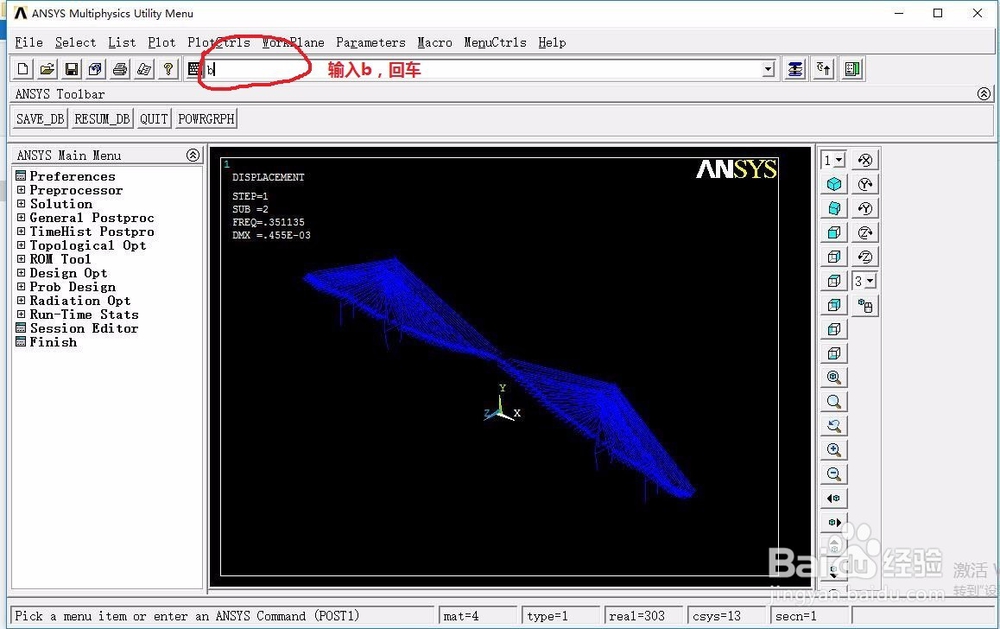The height and width of the screenshot is (629, 1000).
Task: Click Finish in Main Menu
Action: tap(53, 342)
